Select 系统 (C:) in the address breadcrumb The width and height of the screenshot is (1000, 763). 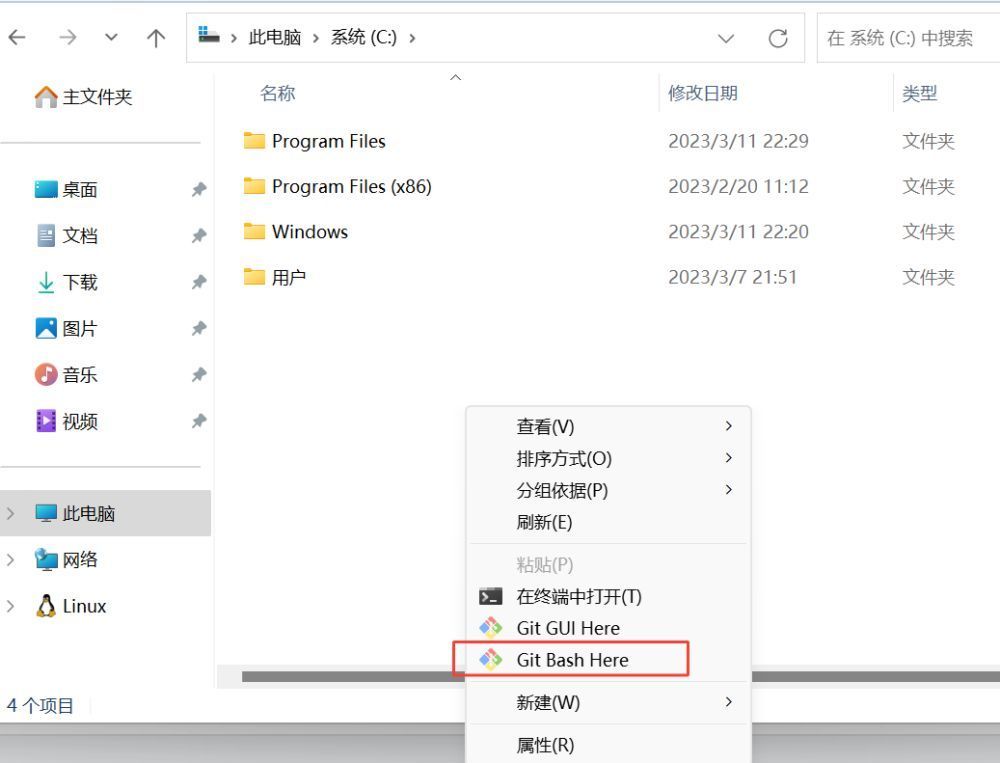[x=364, y=38]
